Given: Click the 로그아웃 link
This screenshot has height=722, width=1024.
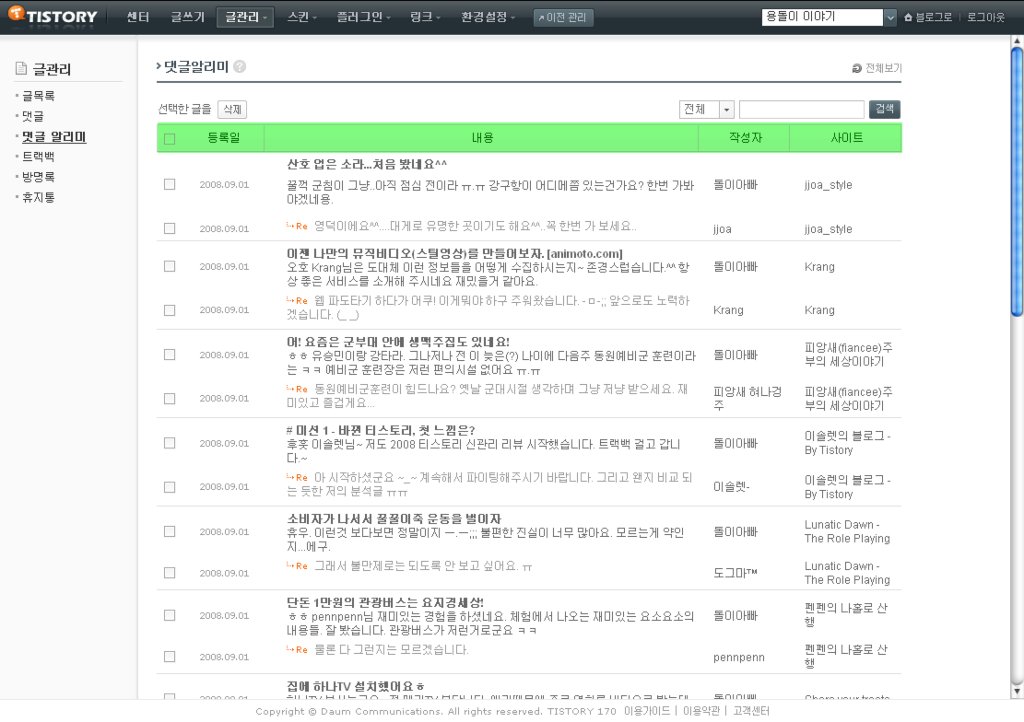Looking at the screenshot, I should click(985, 18).
